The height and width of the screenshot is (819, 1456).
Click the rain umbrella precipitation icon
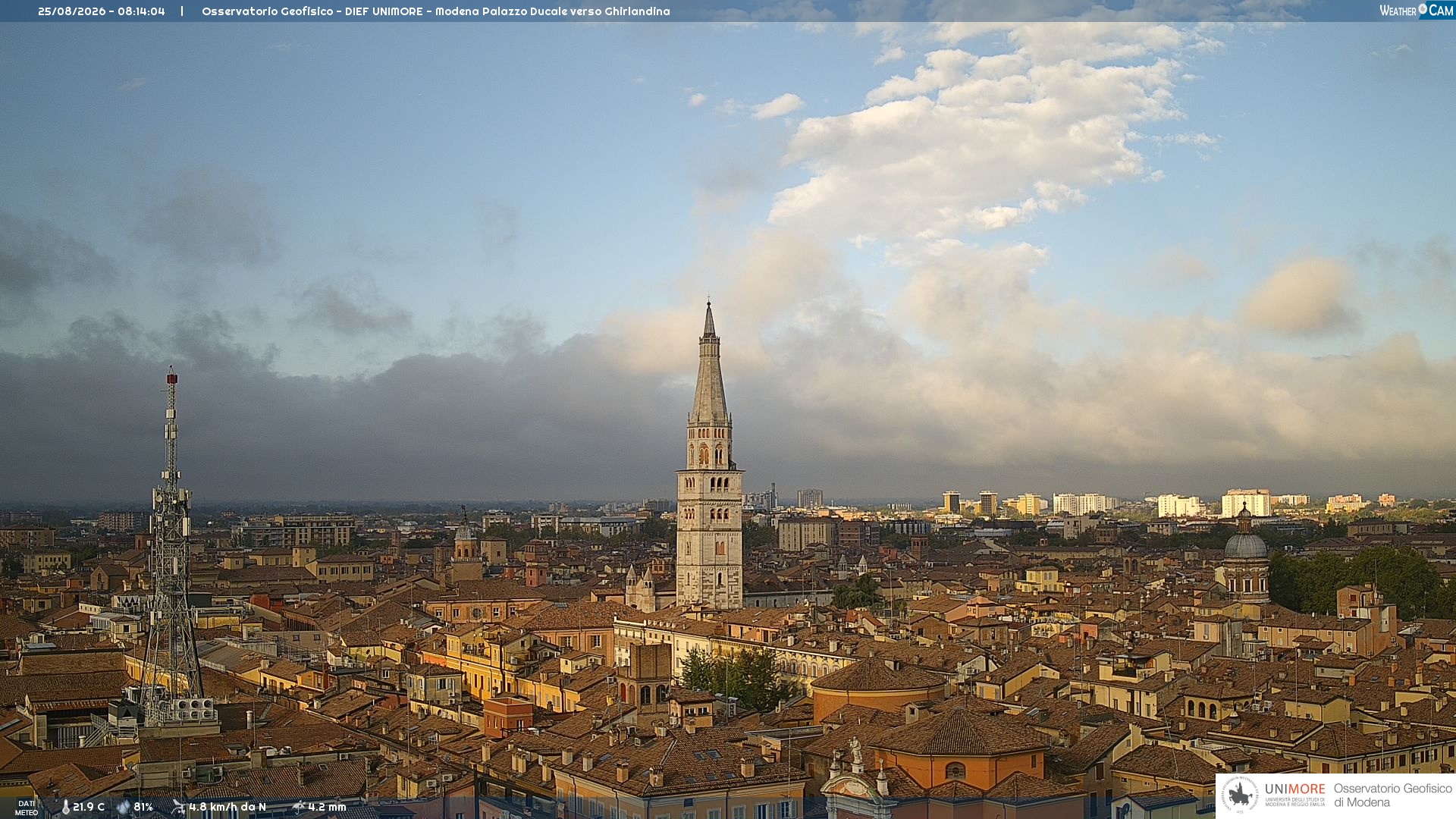click(x=299, y=807)
